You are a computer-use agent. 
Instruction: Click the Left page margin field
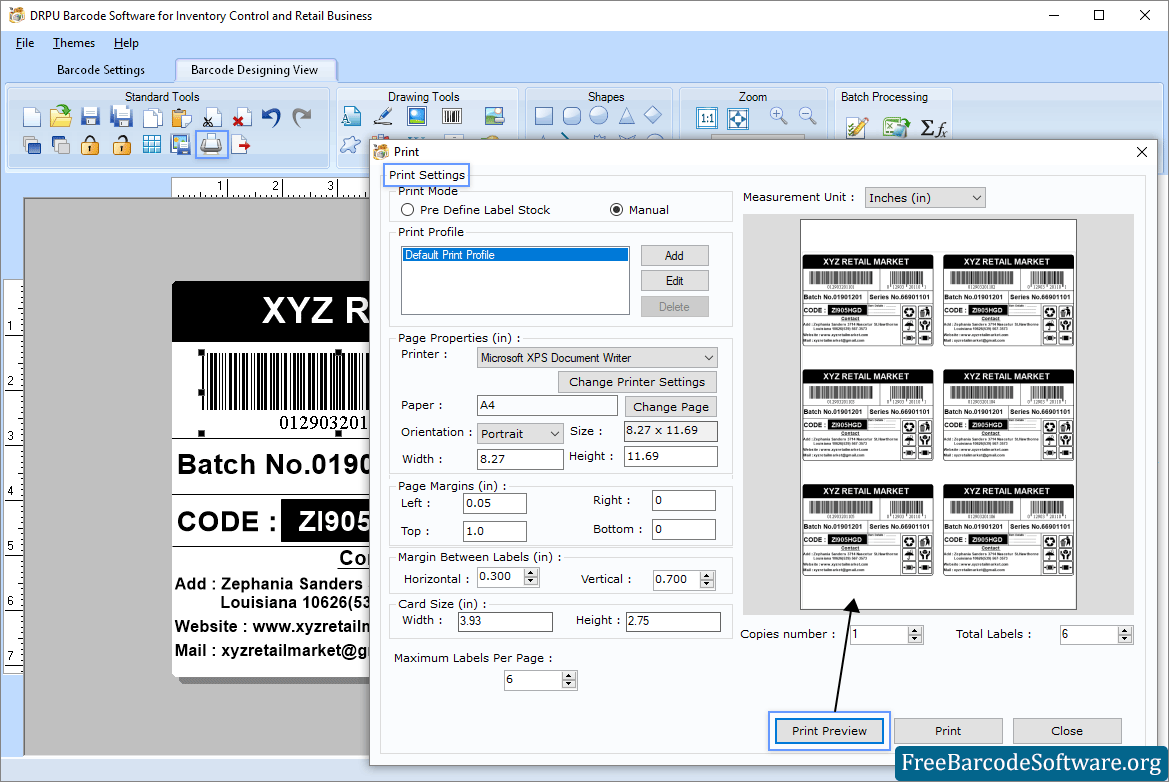pyautogui.click(x=495, y=503)
